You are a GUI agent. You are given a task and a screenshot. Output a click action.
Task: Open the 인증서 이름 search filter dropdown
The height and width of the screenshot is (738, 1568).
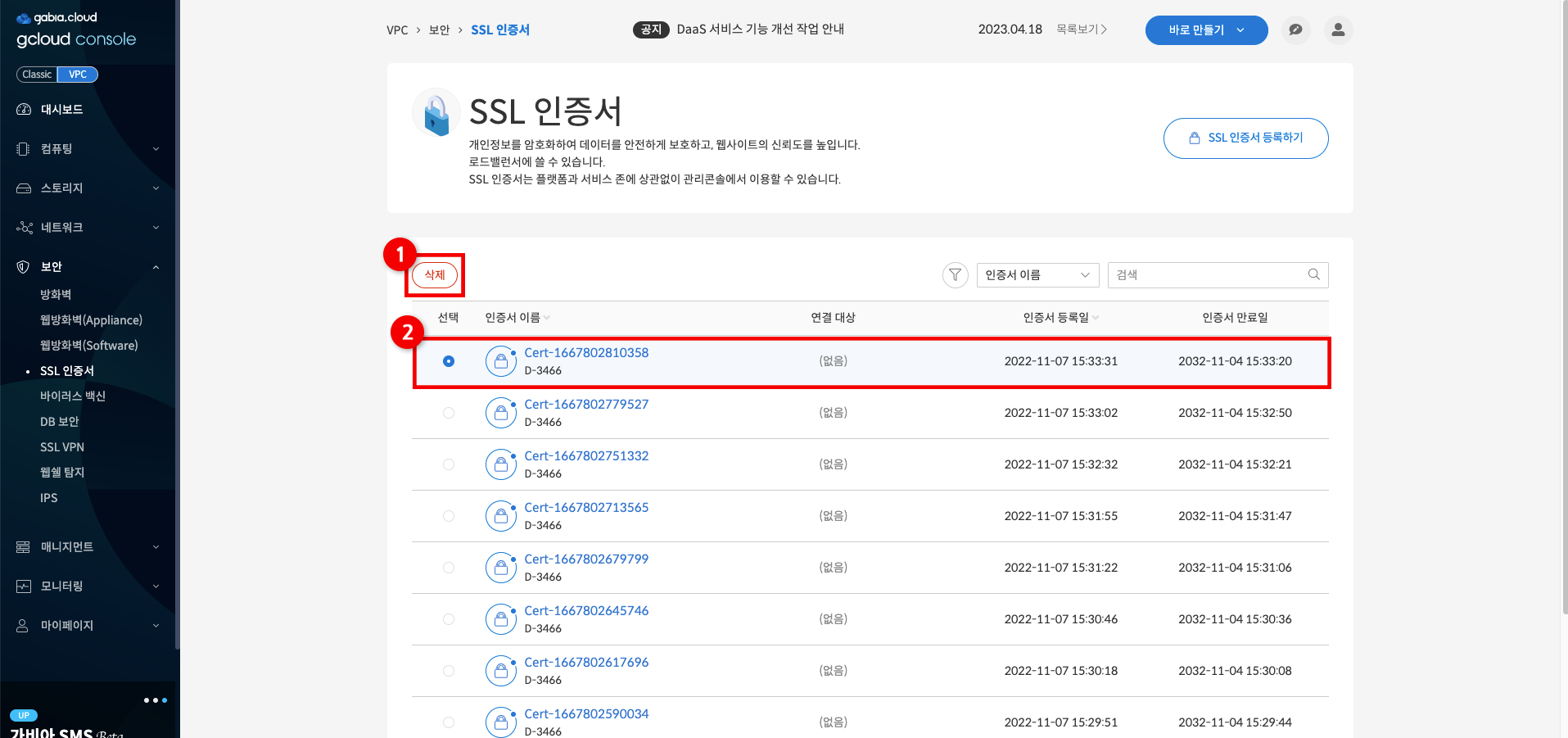pyautogui.click(x=1038, y=275)
